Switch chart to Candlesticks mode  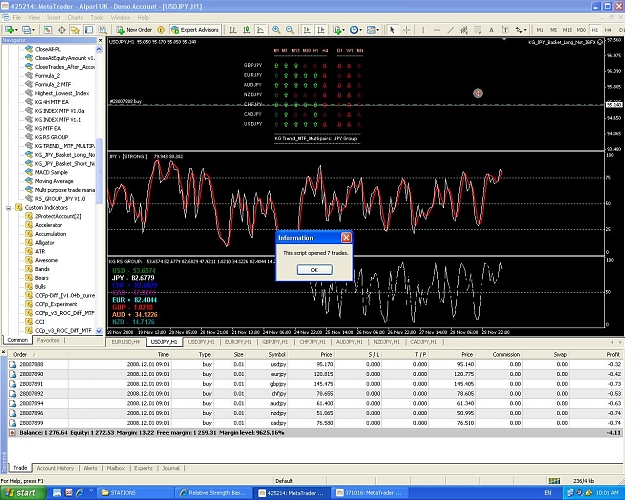[246, 30]
